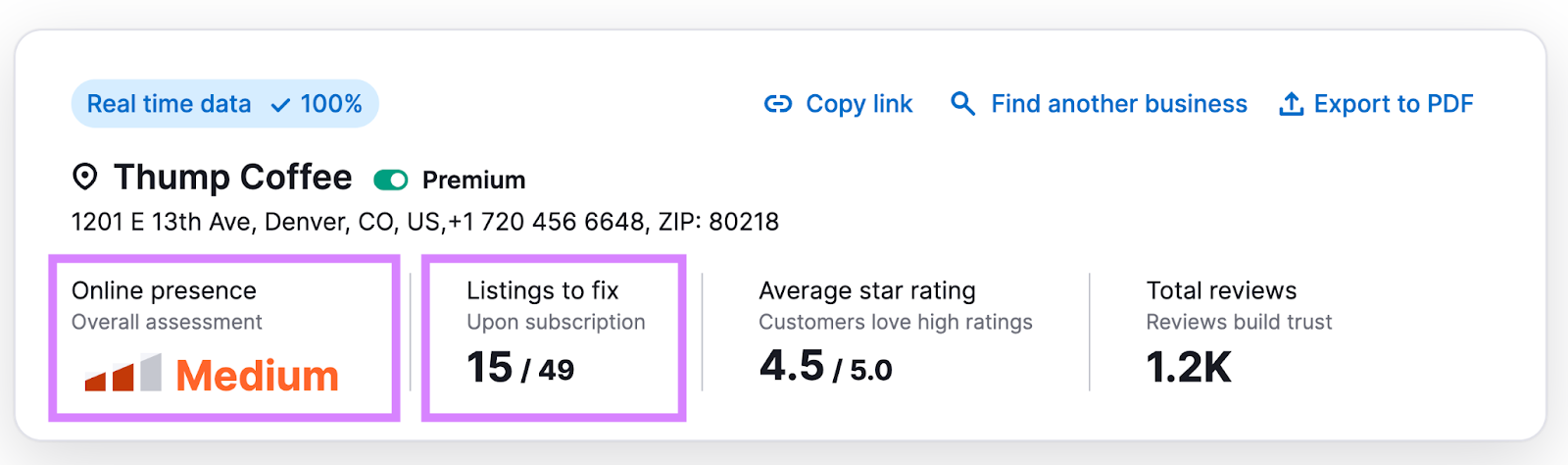Click the business address line with ZIP 80218

pyautogui.click(x=424, y=222)
